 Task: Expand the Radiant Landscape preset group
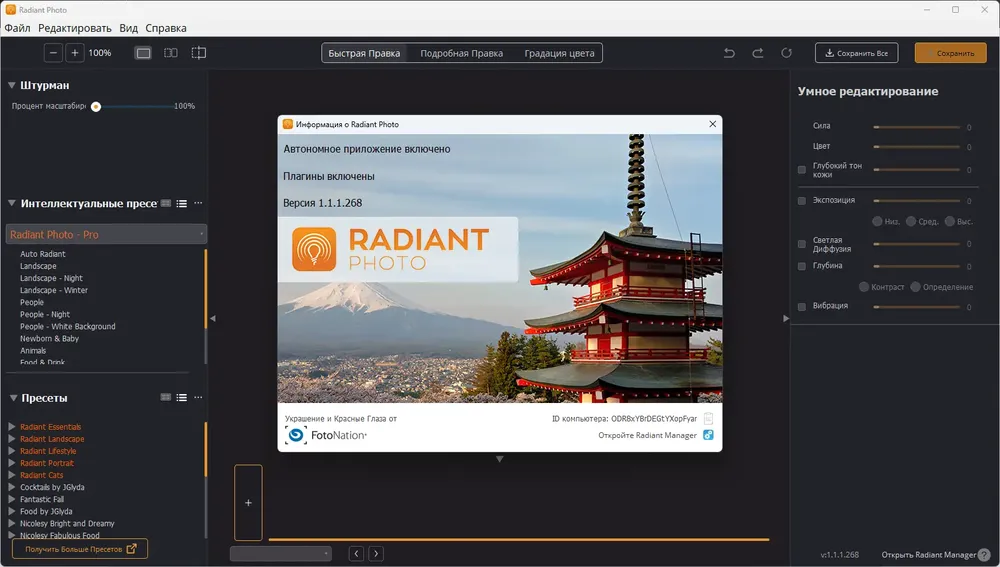click(12, 439)
